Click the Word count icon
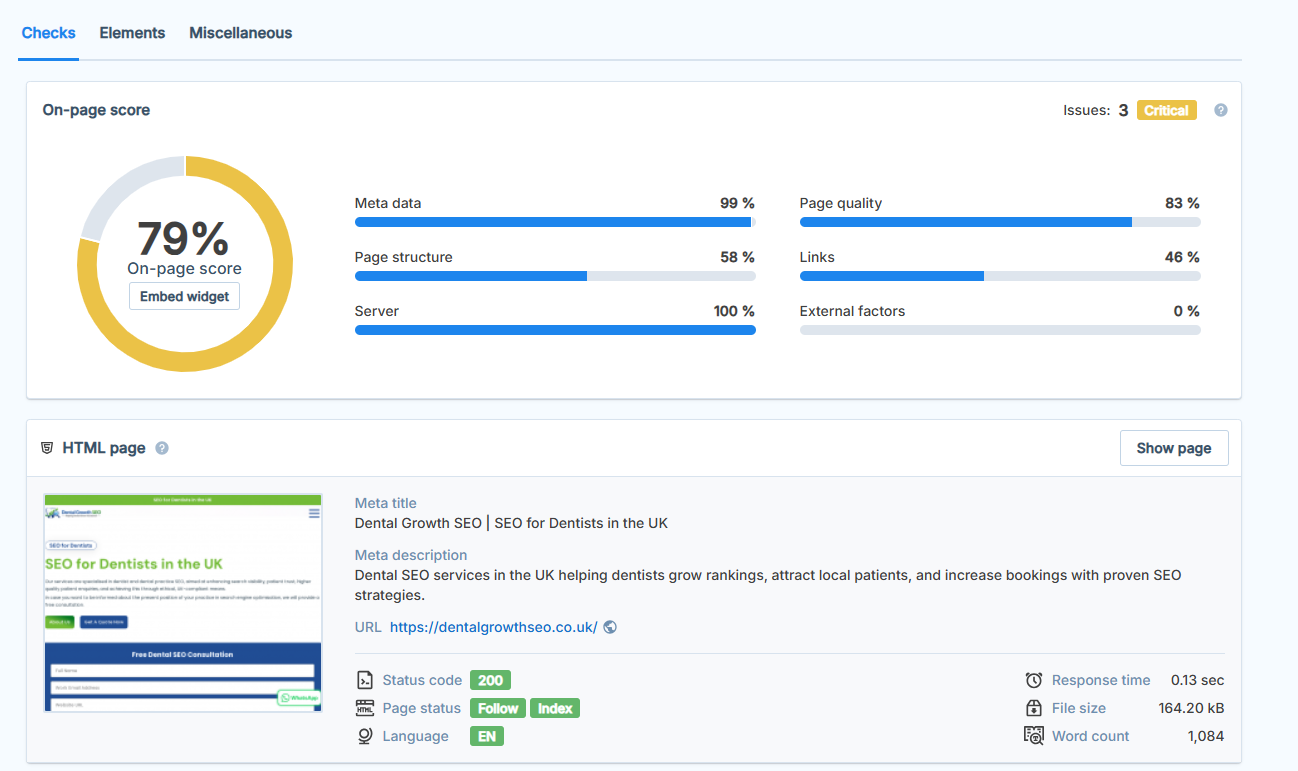 pyautogui.click(x=1034, y=736)
